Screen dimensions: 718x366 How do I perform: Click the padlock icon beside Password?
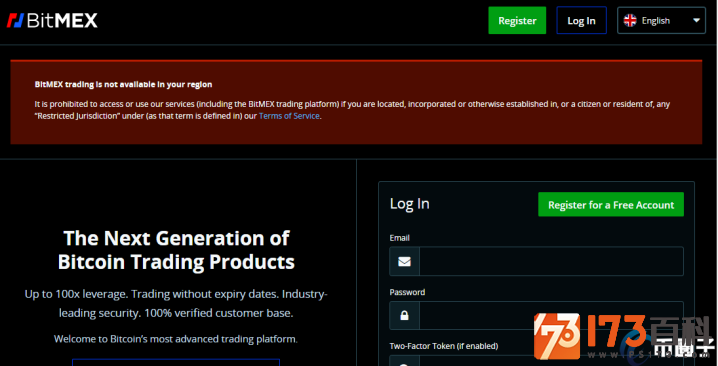point(404,316)
